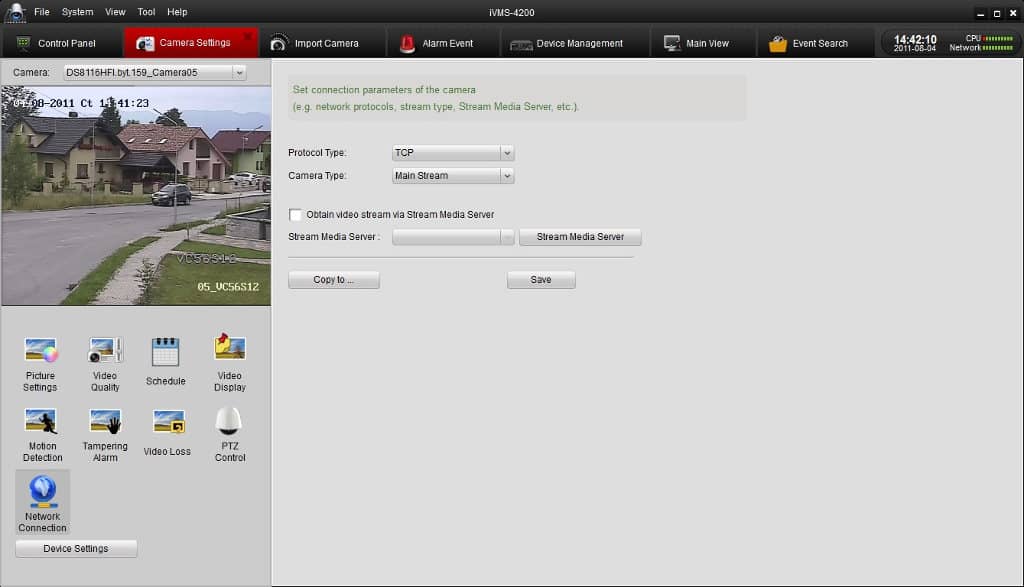Select the Motion Detection icon
This screenshot has width=1024, height=587.
coord(42,421)
